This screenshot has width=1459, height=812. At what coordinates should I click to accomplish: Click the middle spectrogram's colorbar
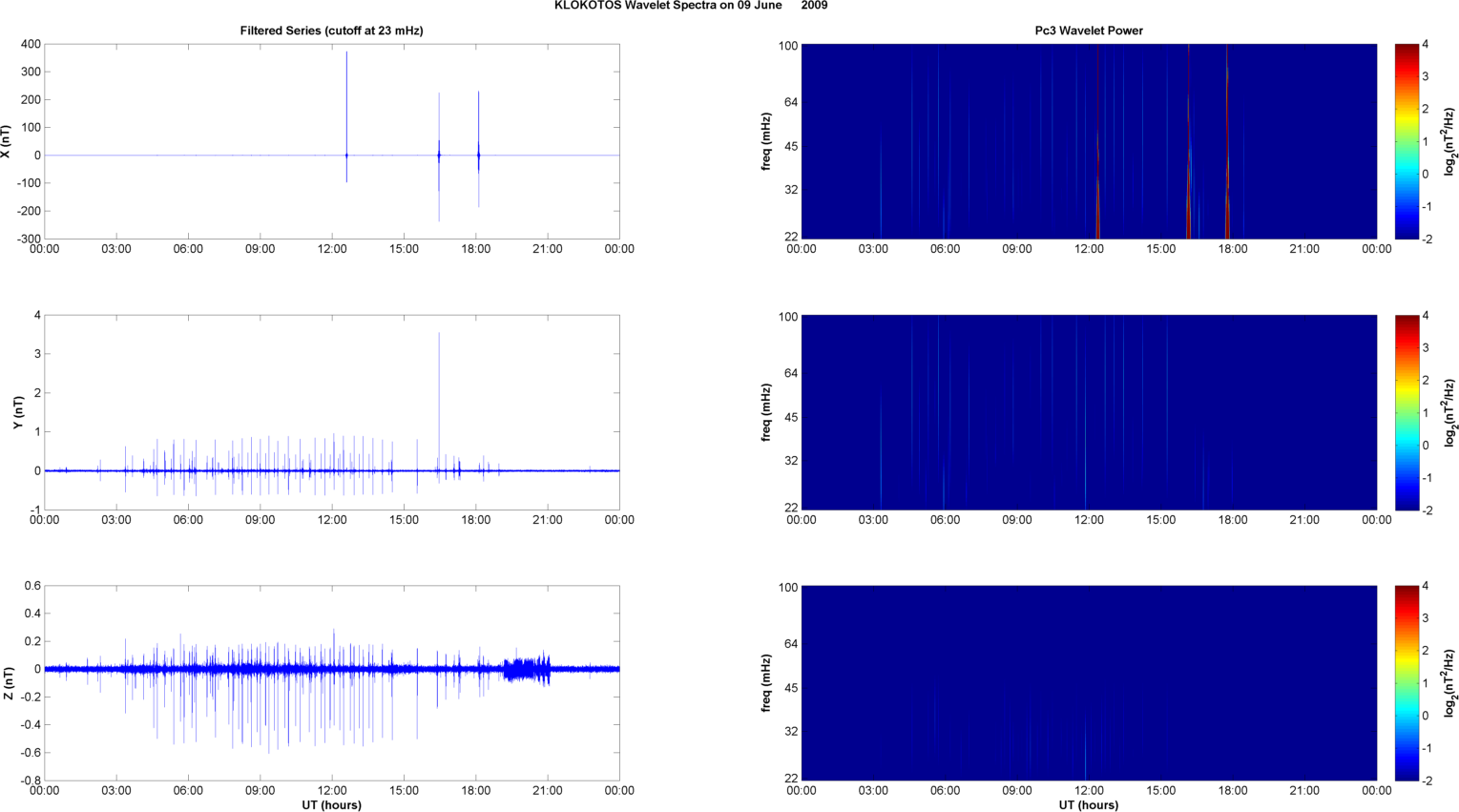click(1407, 412)
